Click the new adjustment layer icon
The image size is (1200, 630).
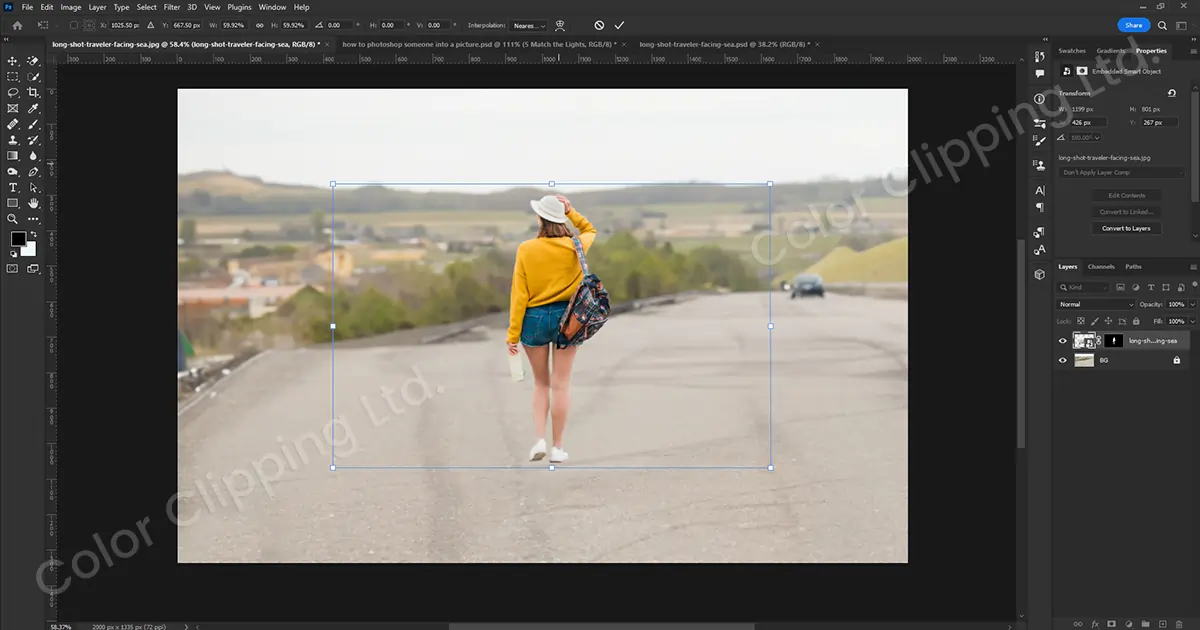pos(1129,624)
